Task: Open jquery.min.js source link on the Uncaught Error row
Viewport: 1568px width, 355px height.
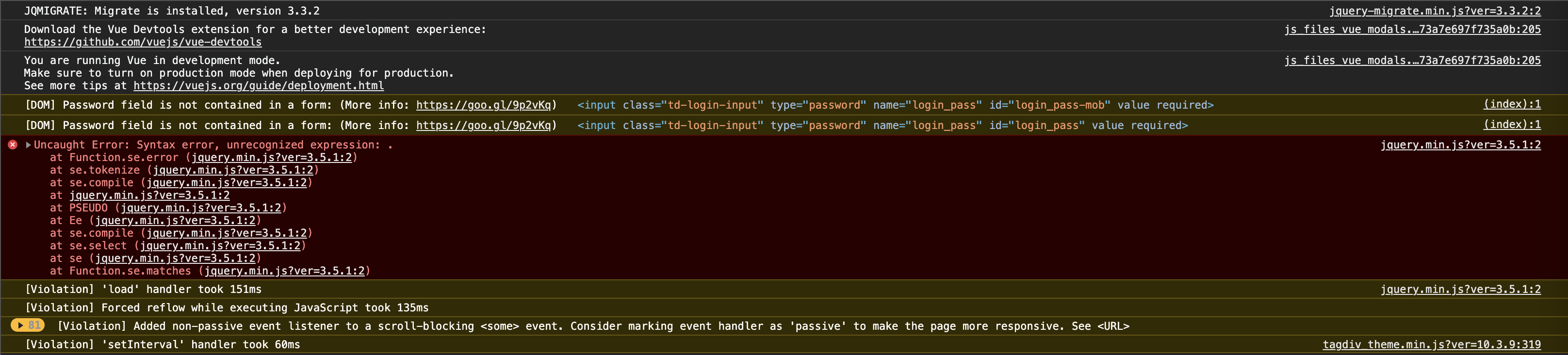Action: (x=1460, y=145)
